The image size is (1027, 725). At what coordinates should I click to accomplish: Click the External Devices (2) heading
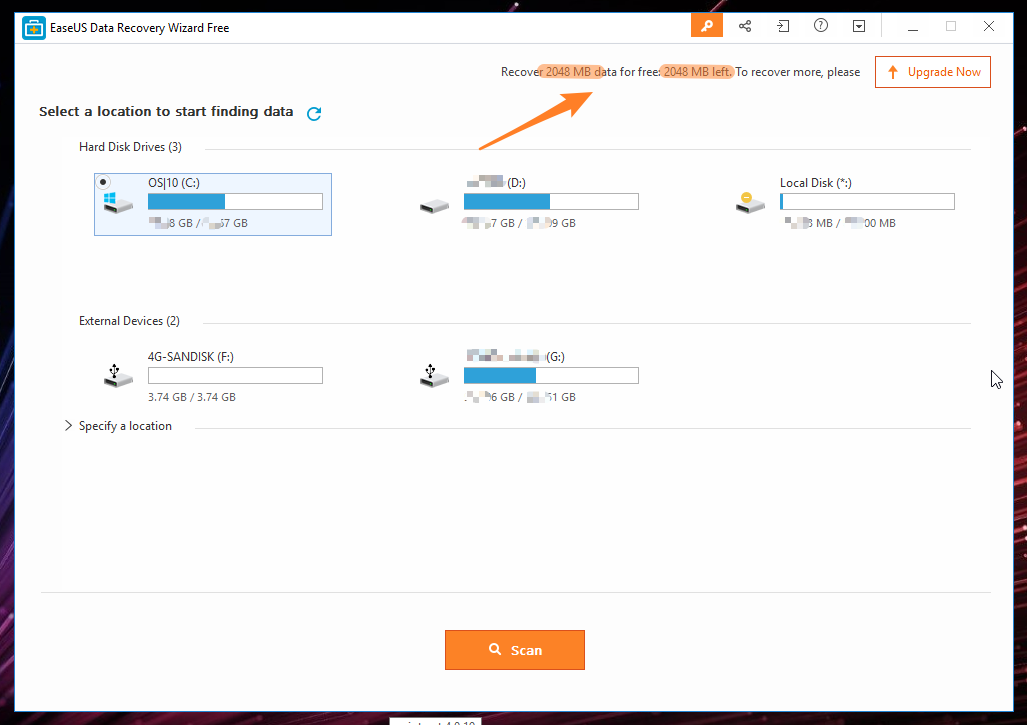pos(129,321)
